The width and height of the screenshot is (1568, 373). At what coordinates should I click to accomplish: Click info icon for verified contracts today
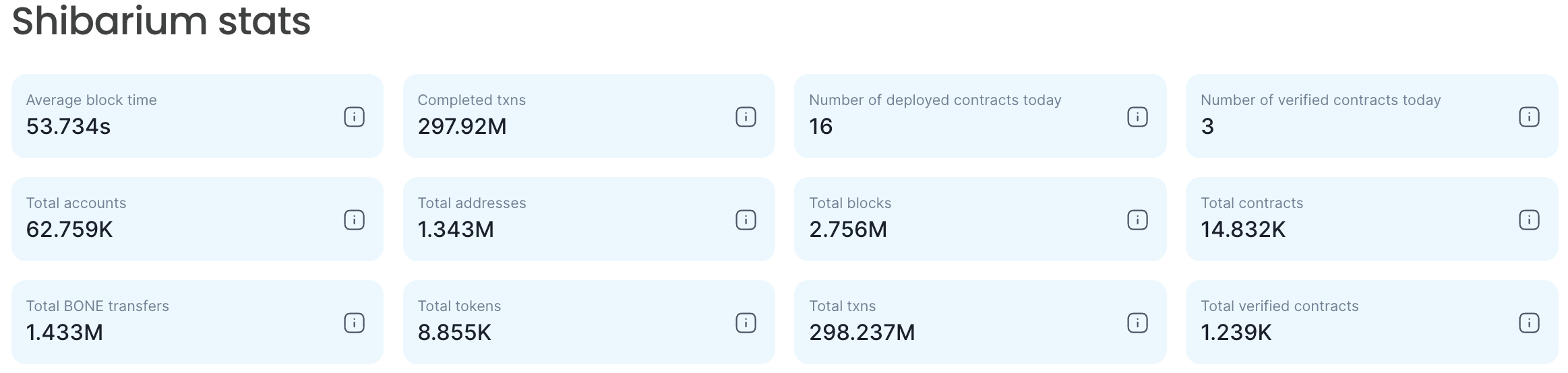coord(1529,117)
